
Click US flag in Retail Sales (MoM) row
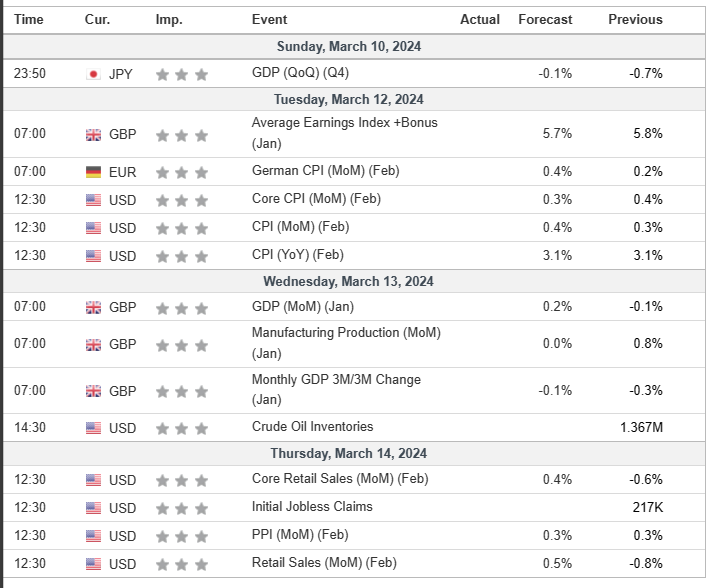coord(93,564)
